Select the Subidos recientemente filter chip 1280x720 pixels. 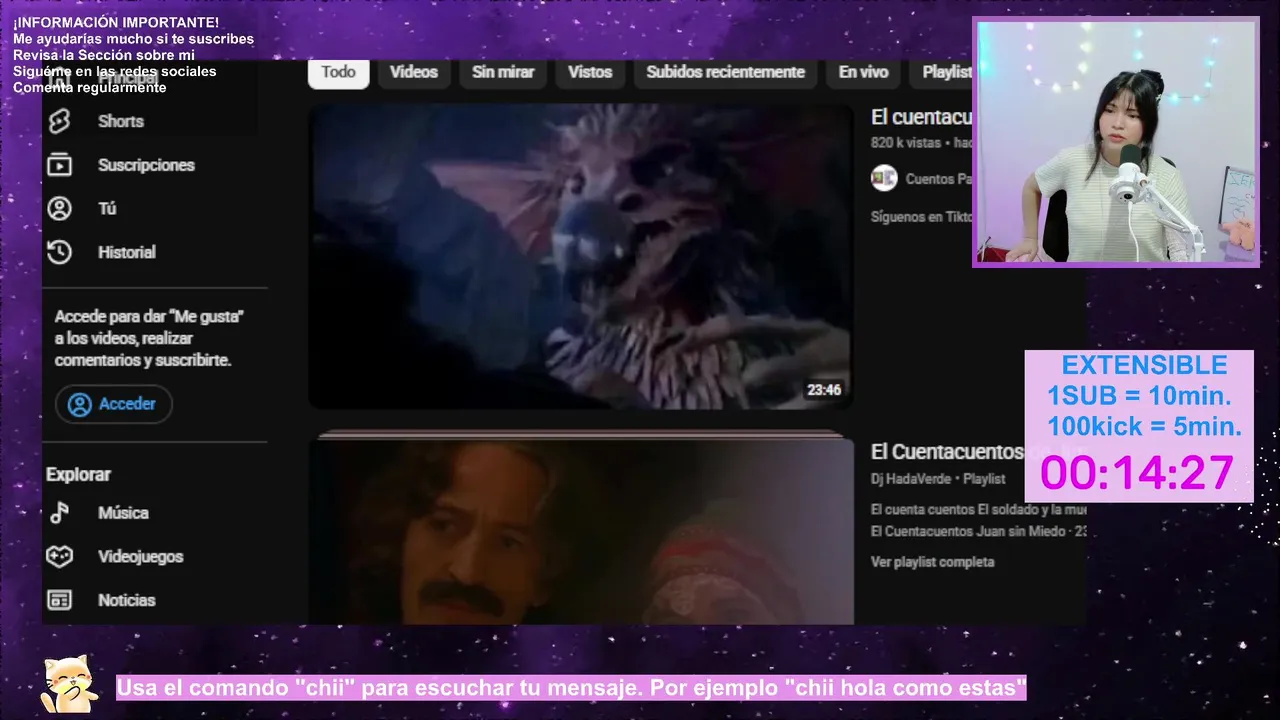725,72
